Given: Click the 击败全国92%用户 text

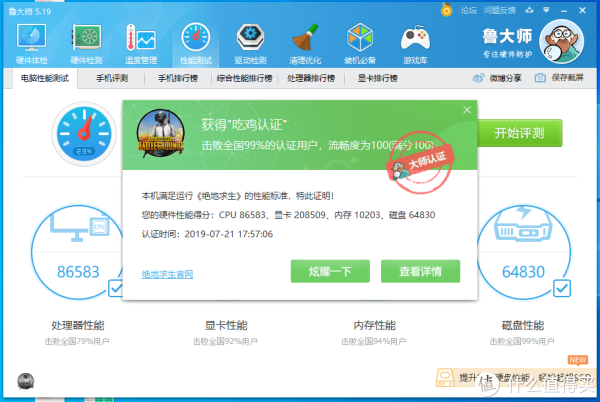Looking at the screenshot, I should click(225, 341).
